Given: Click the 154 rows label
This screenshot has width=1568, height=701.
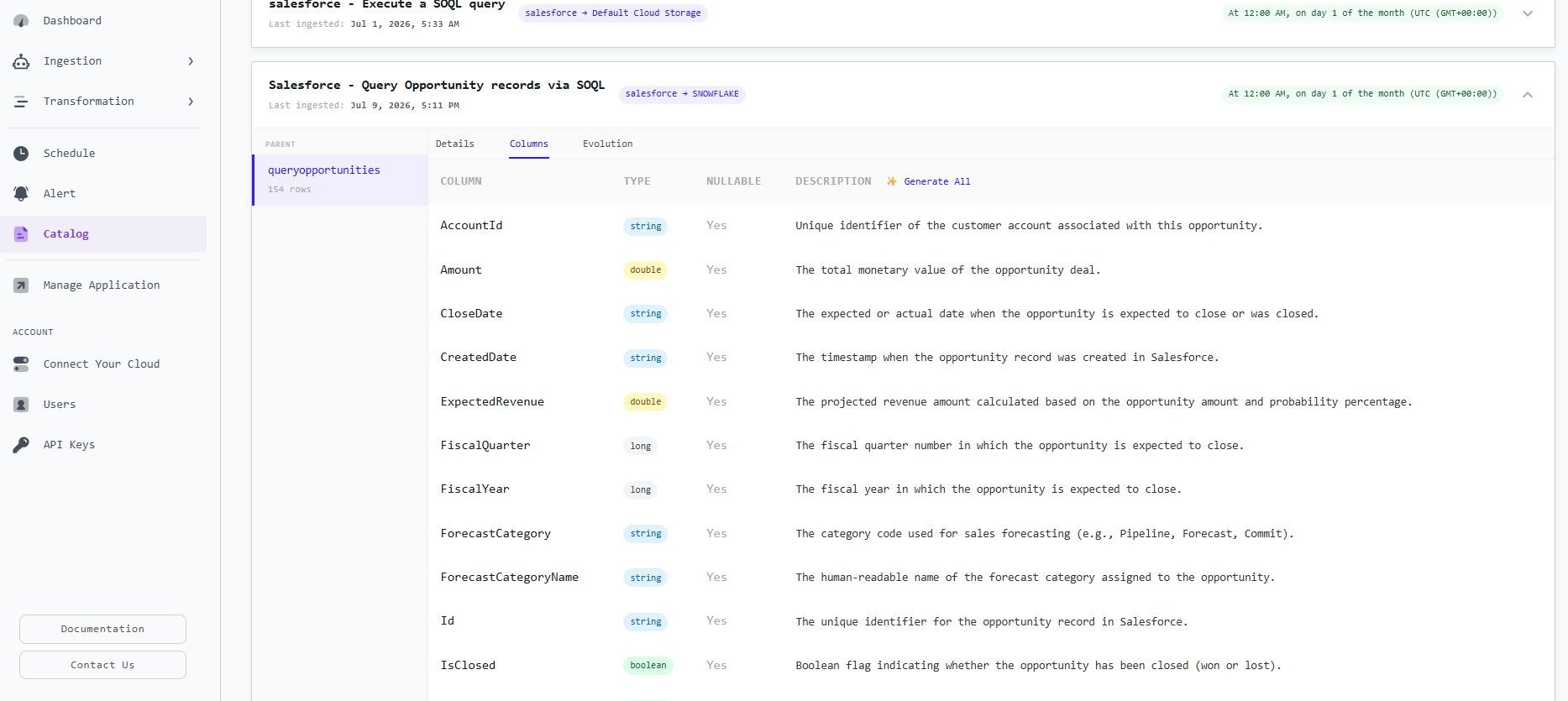Looking at the screenshot, I should click(x=290, y=190).
